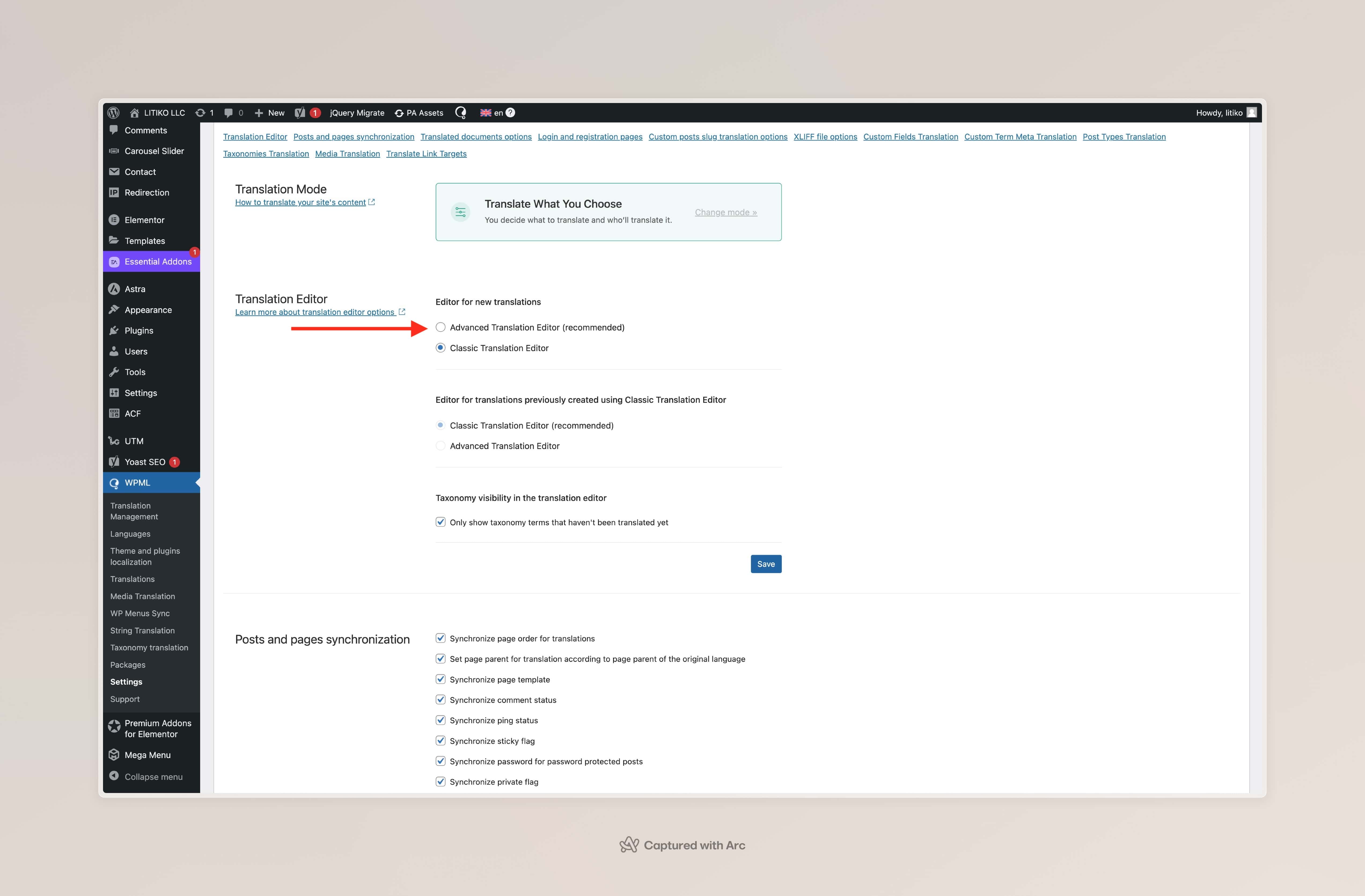Click the Carousel Slider sidebar icon

(114, 151)
